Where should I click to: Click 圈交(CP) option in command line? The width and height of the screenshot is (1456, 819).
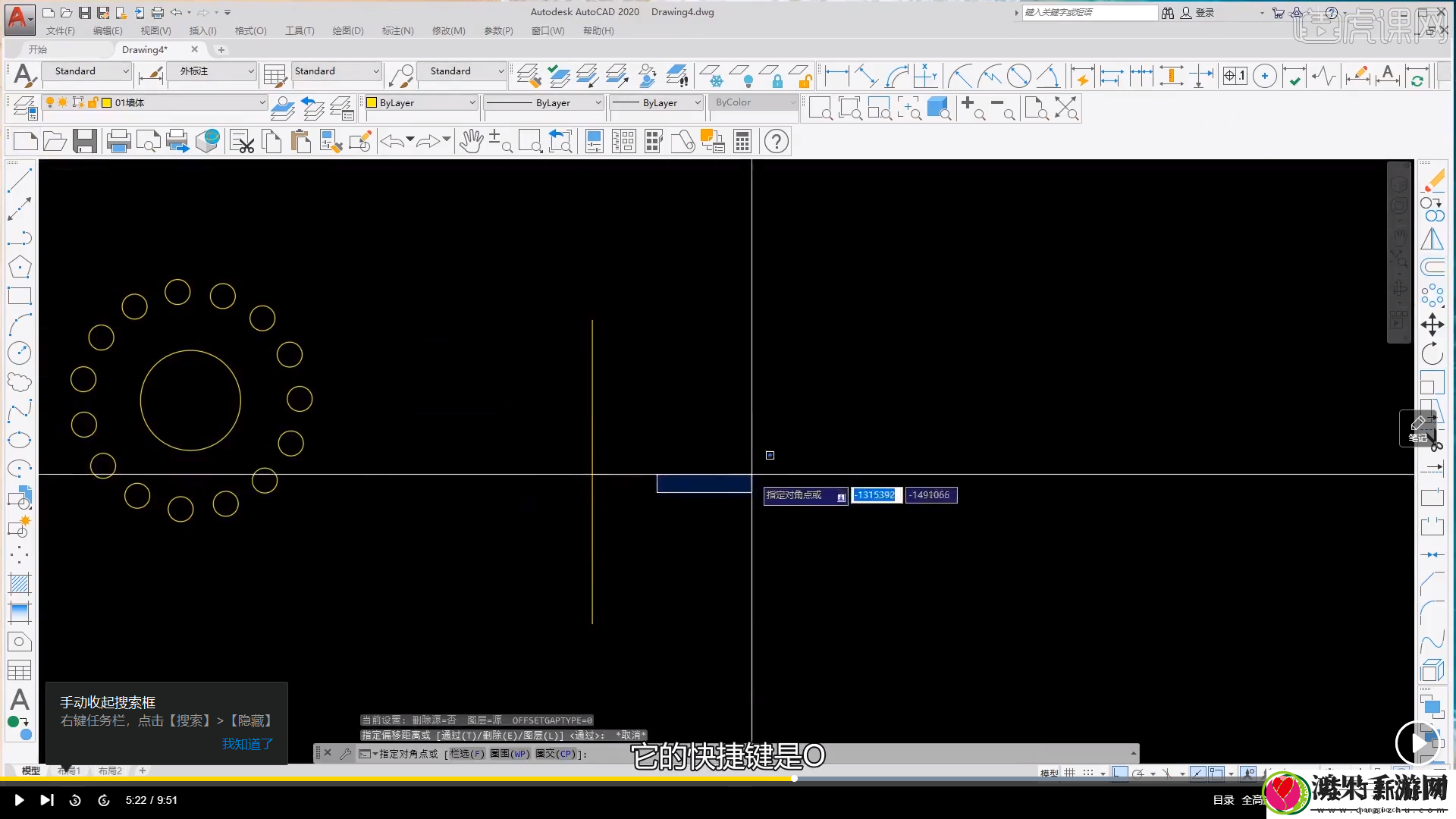coord(556,754)
